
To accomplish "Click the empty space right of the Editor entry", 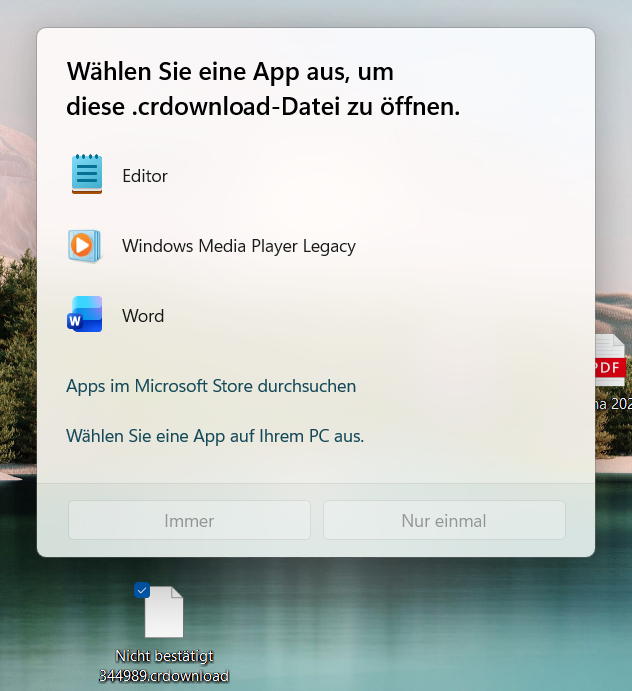I will pos(400,176).
